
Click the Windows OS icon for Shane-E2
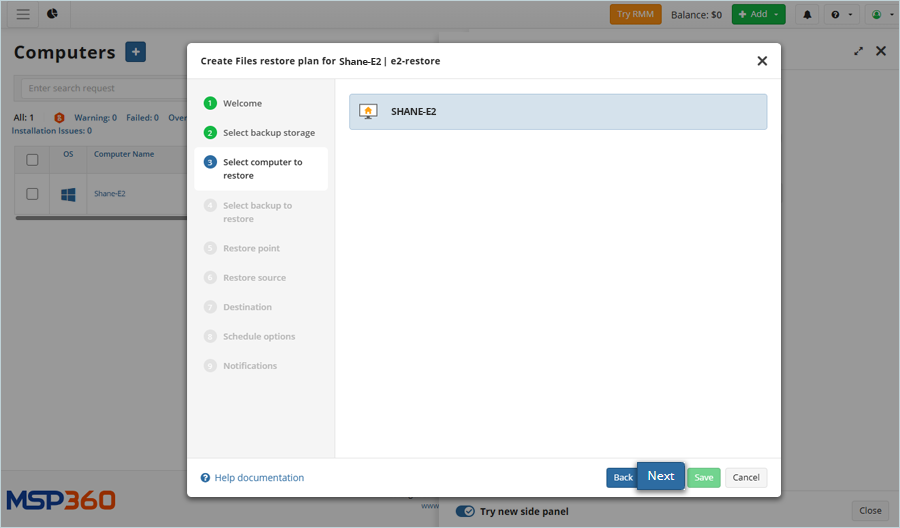click(68, 194)
